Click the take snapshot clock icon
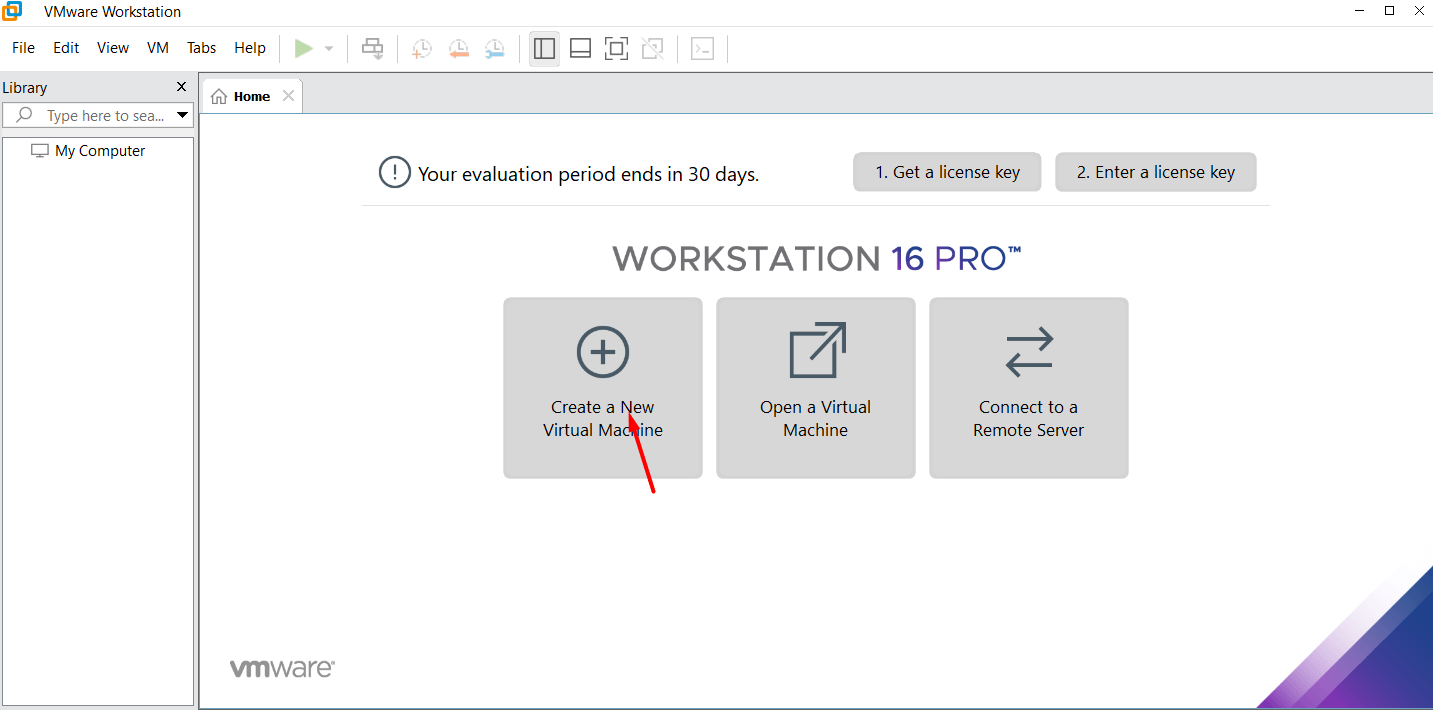 (422, 48)
